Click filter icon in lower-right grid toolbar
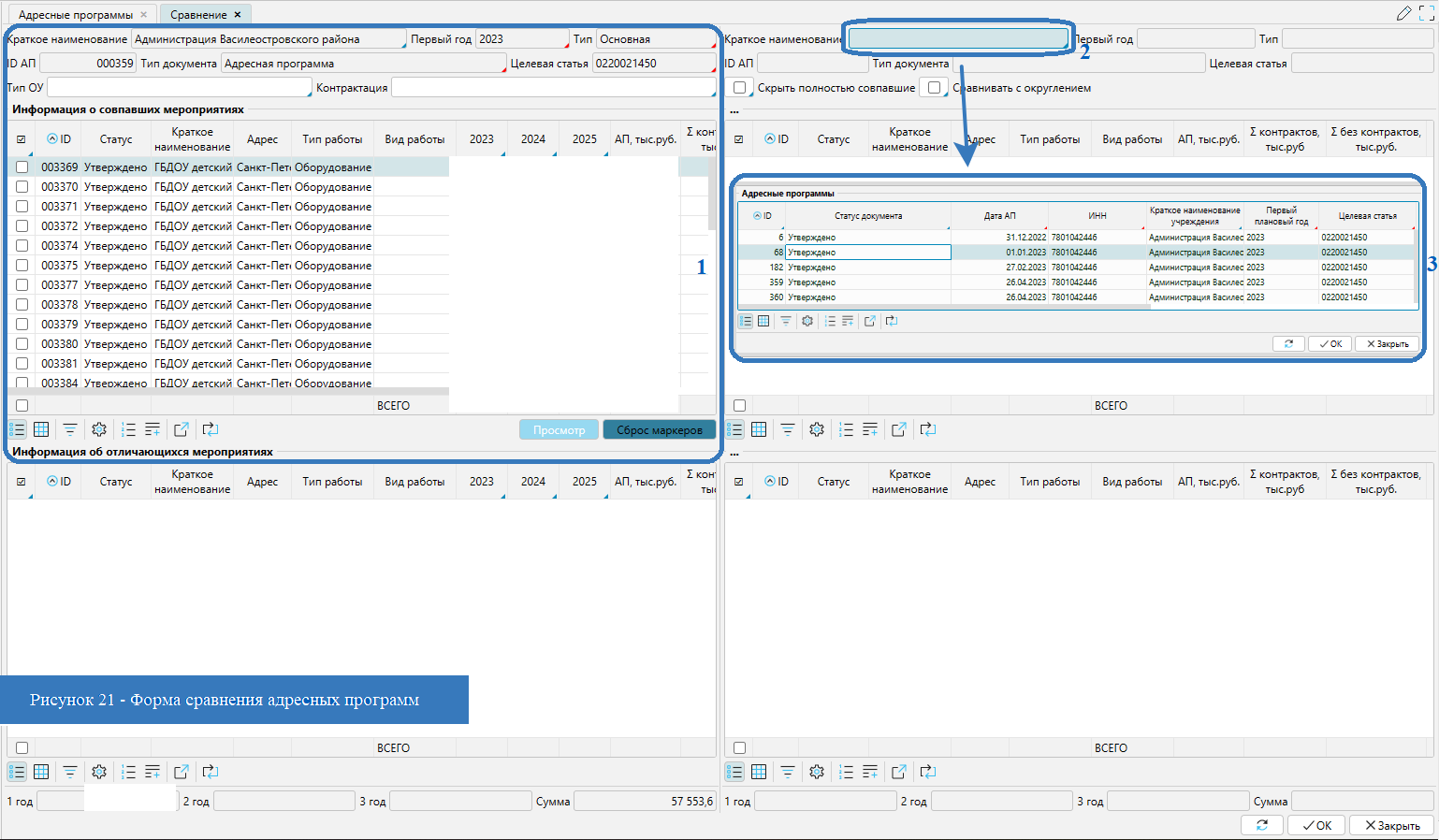Viewport: 1439px width, 840px height. coord(788,772)
